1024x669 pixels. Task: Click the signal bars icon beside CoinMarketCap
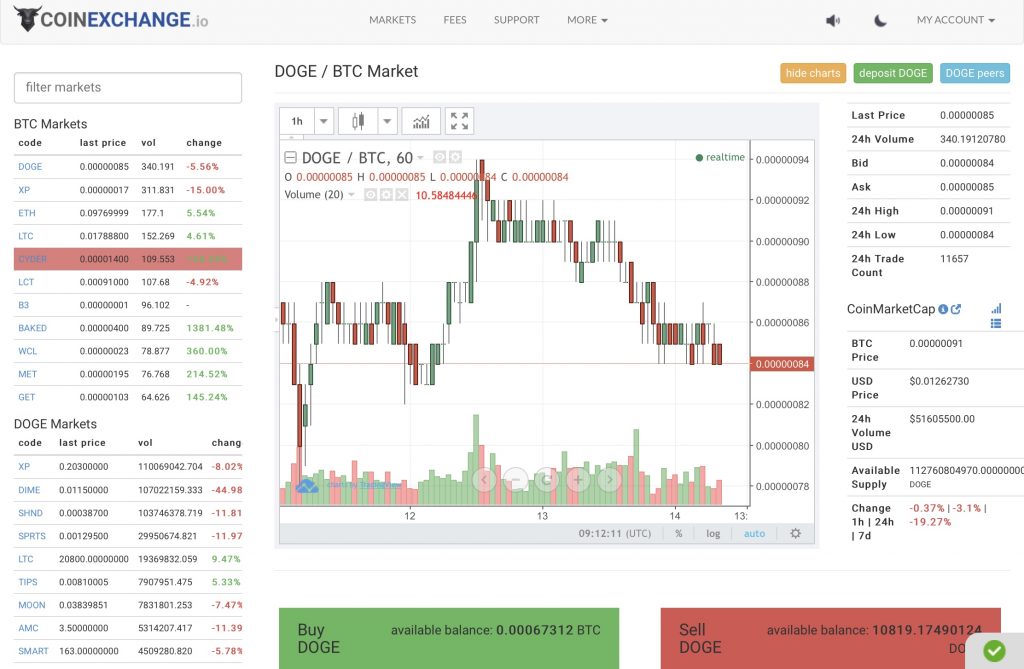996,308
